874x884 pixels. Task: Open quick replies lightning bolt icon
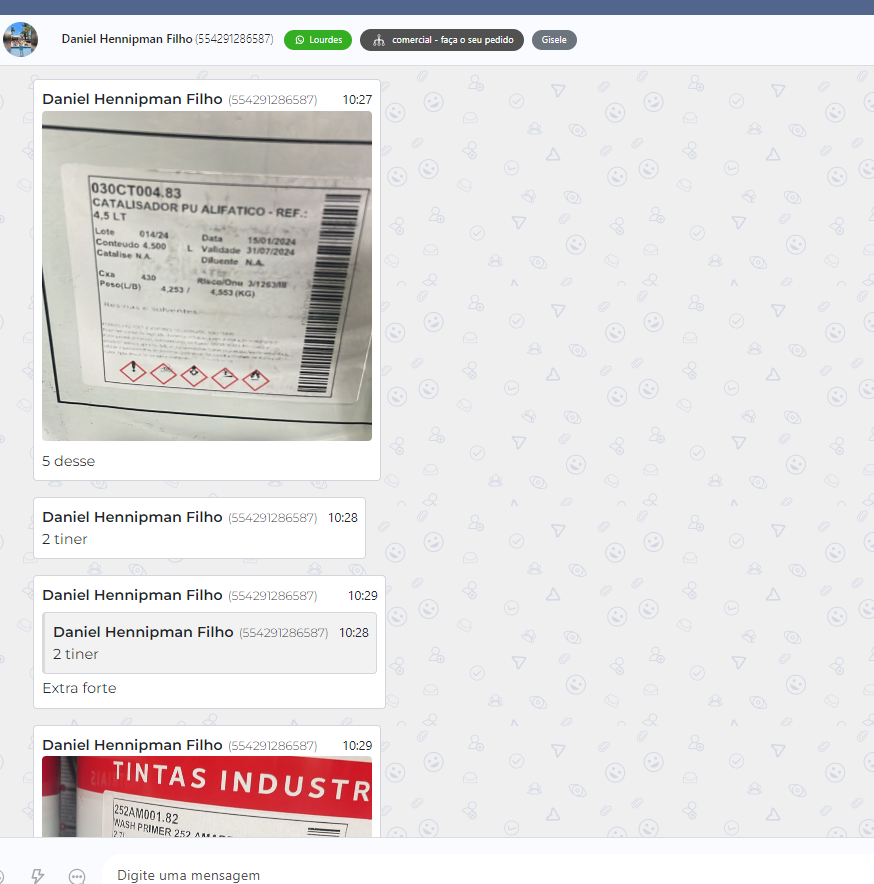pos(38,875)
